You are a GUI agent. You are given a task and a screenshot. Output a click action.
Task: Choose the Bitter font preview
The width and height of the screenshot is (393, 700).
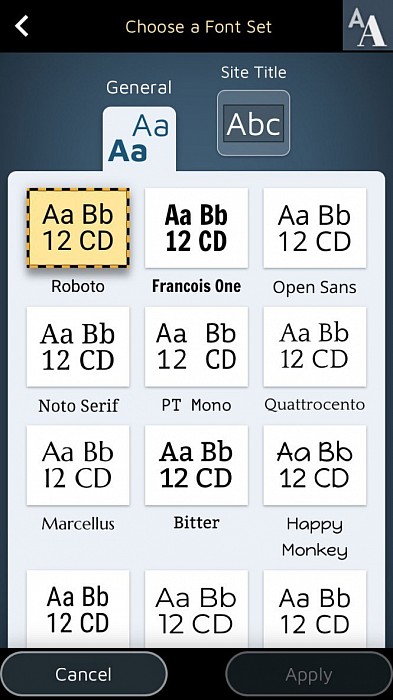click(x=196, y=465)
